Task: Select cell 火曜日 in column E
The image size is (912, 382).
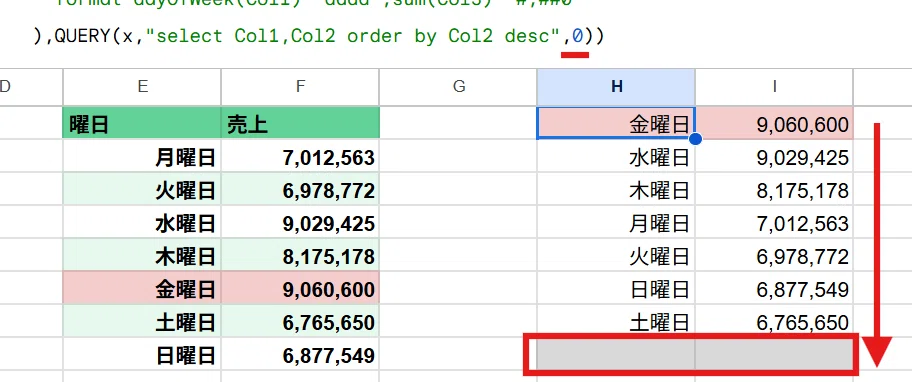Action: click(x=142, y=190)
